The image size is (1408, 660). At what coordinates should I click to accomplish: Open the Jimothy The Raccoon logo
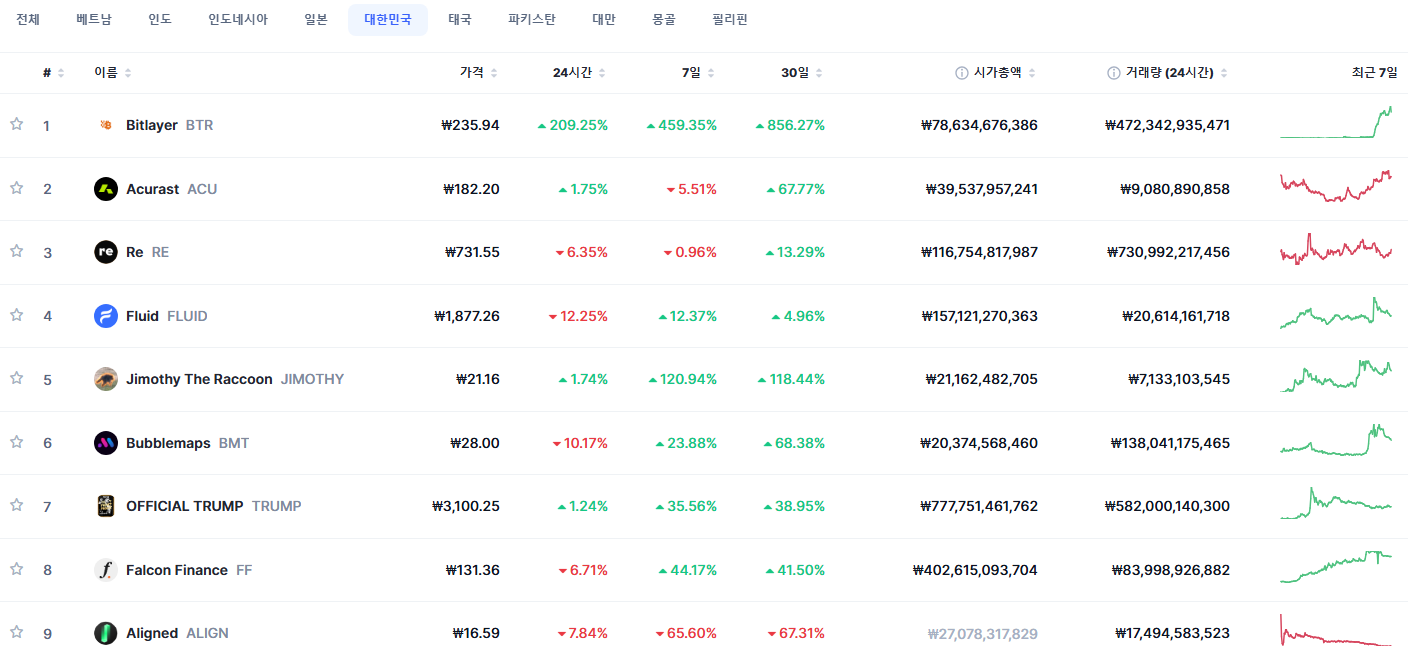click(x=106, y=379)
